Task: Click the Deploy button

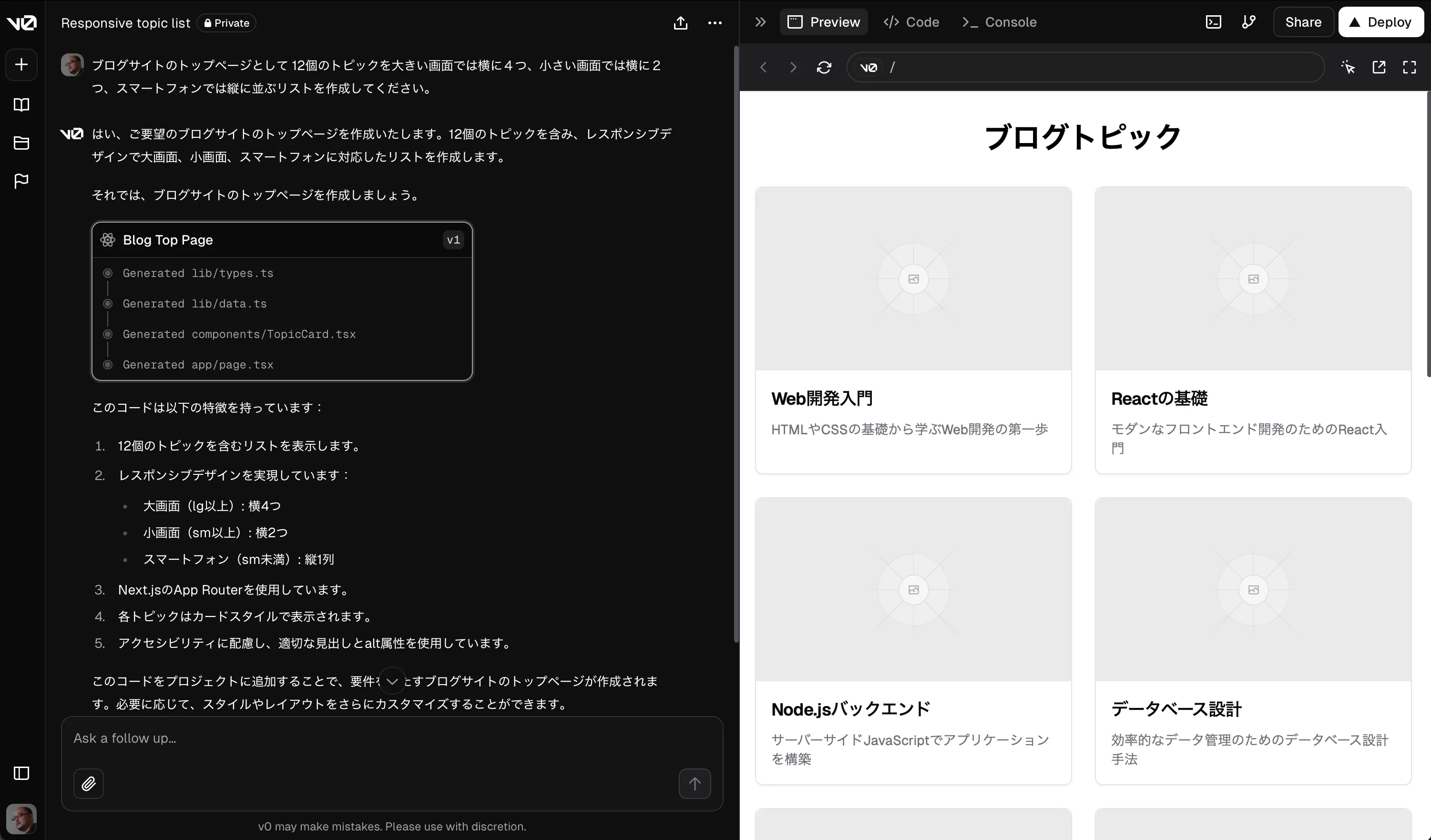Action: tap(1380, 22)
